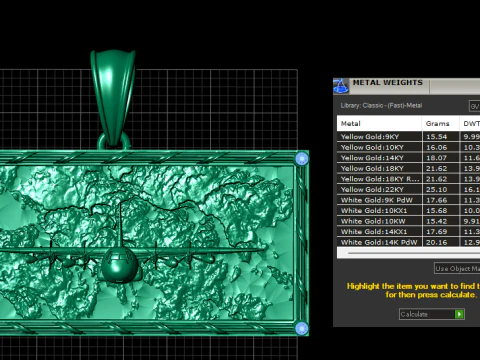This screenshot has width=480, height=360.
Task: Select the Yellow Gold:9KY row
Action: (x=409, y=137)
